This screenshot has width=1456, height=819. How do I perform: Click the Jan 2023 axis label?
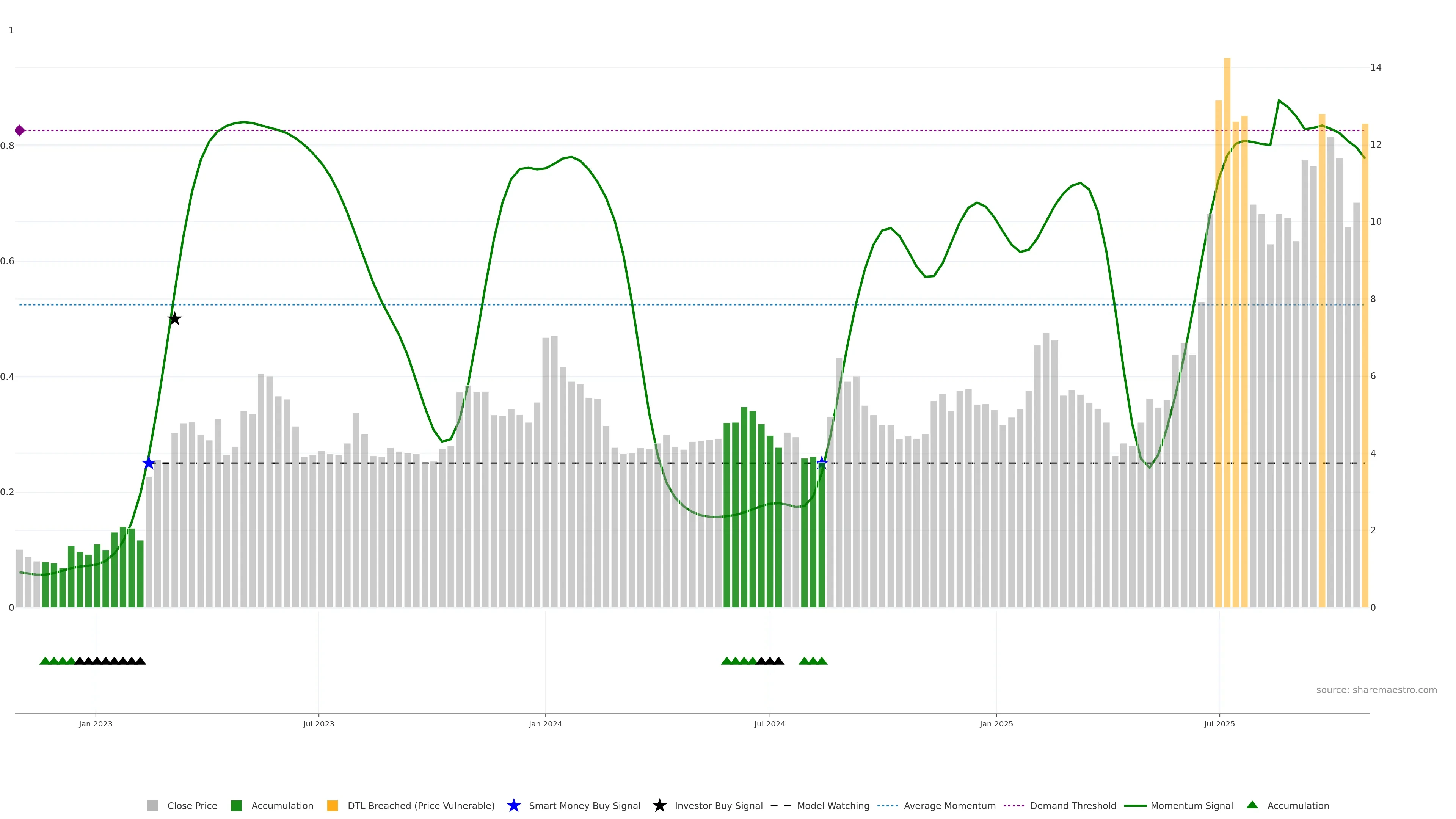click(x=96, y=723)
